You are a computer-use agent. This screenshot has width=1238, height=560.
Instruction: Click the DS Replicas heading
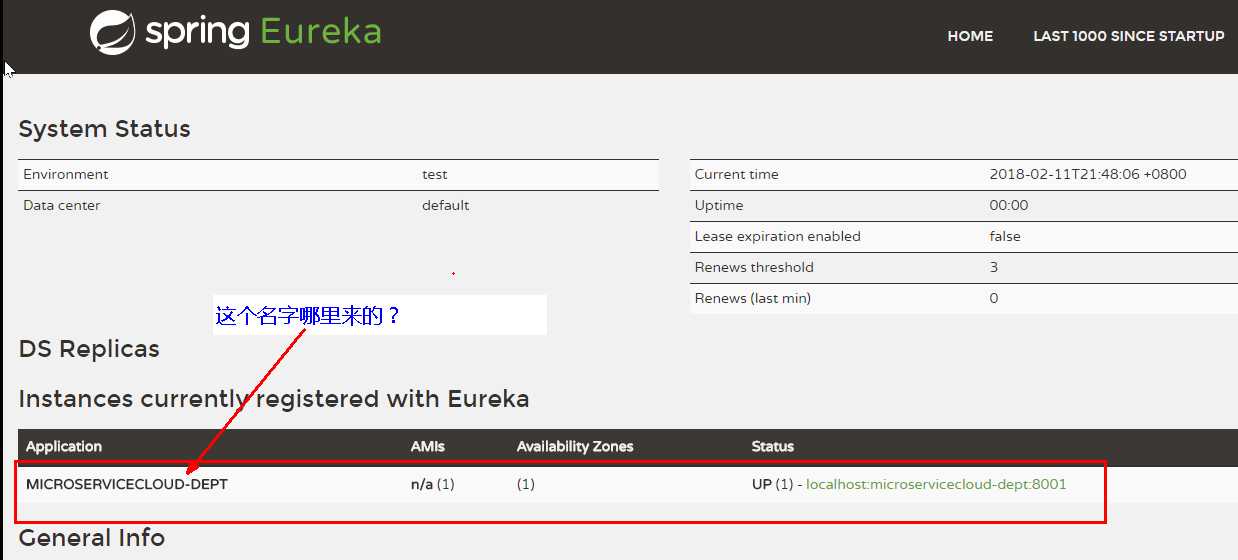tap(89, 349)
